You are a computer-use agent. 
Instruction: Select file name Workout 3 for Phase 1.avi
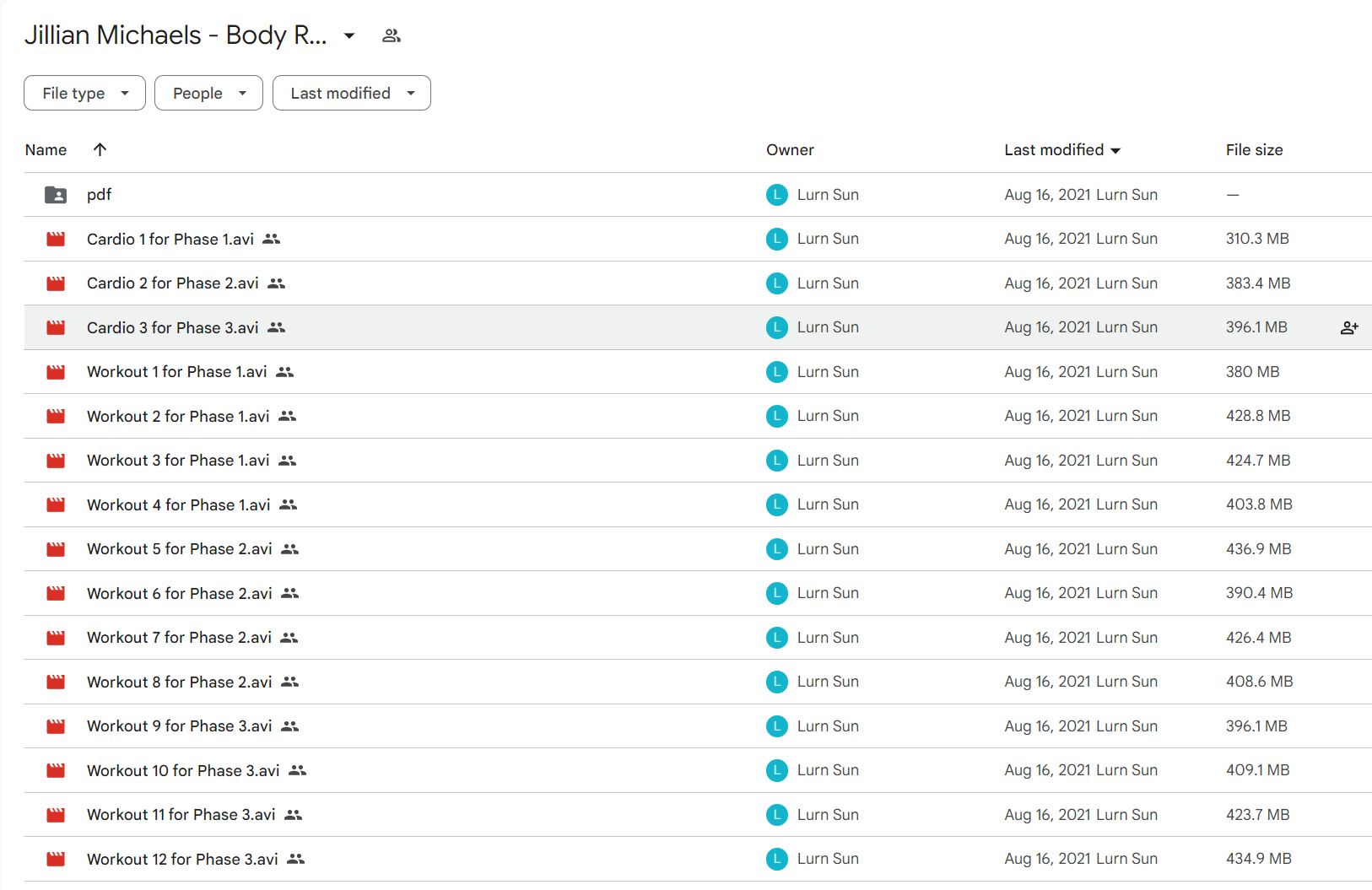click(x=178, y=461)
